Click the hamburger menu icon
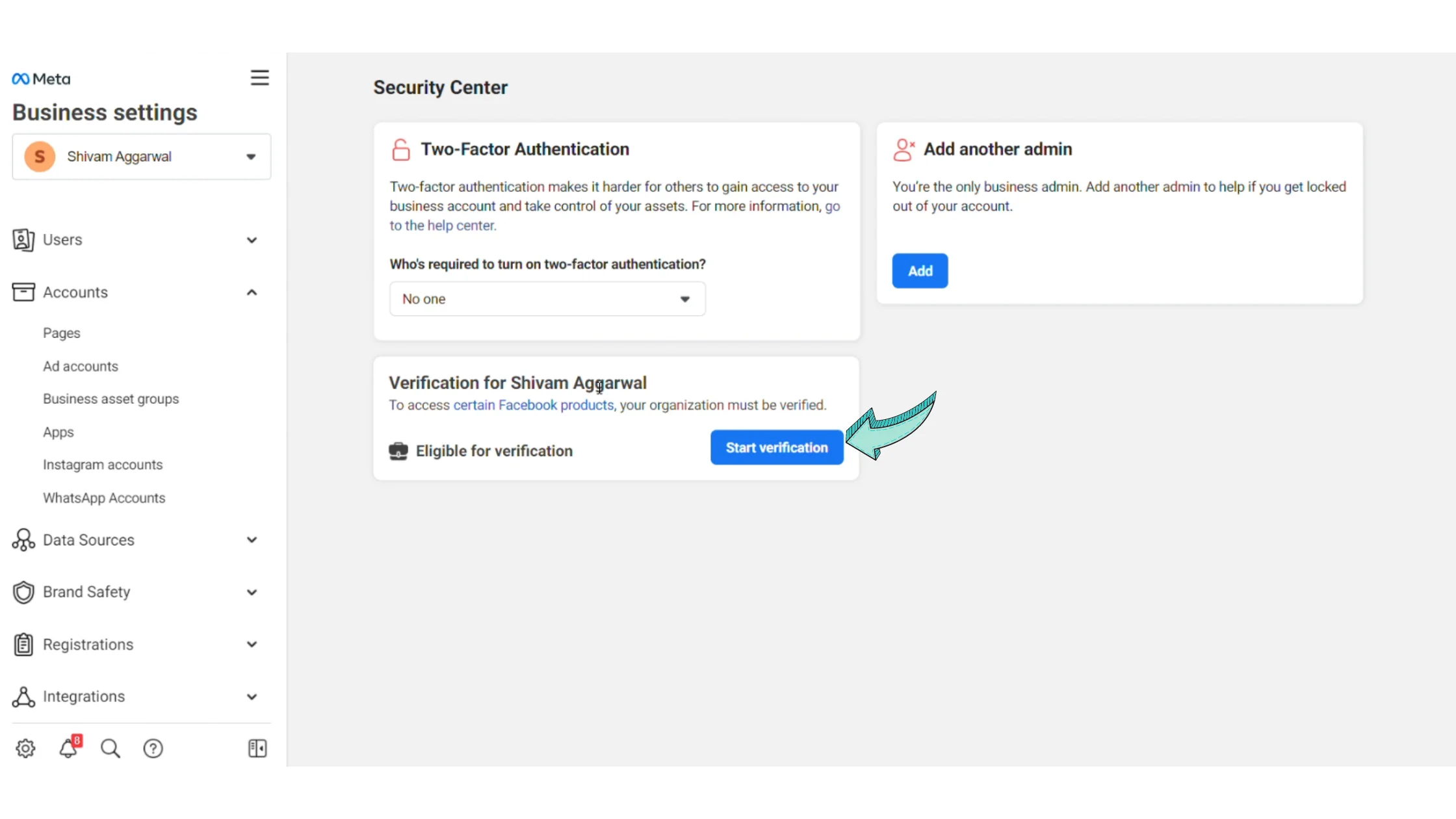Image resolution: width=1456 pixels, height=819 pixels. 259,78
